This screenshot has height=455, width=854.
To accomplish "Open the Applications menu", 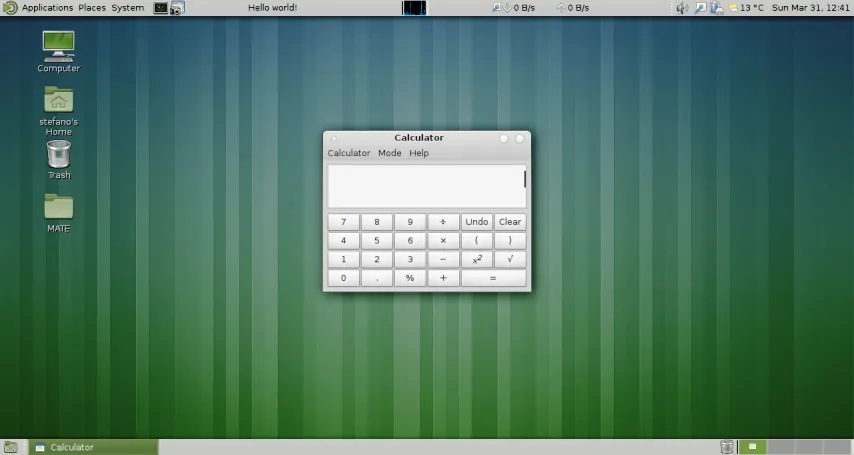I will pos(46,8).
